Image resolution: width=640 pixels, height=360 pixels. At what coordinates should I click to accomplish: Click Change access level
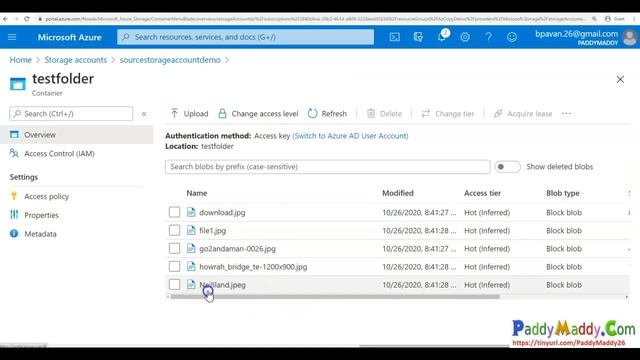[x=258, y=113]
